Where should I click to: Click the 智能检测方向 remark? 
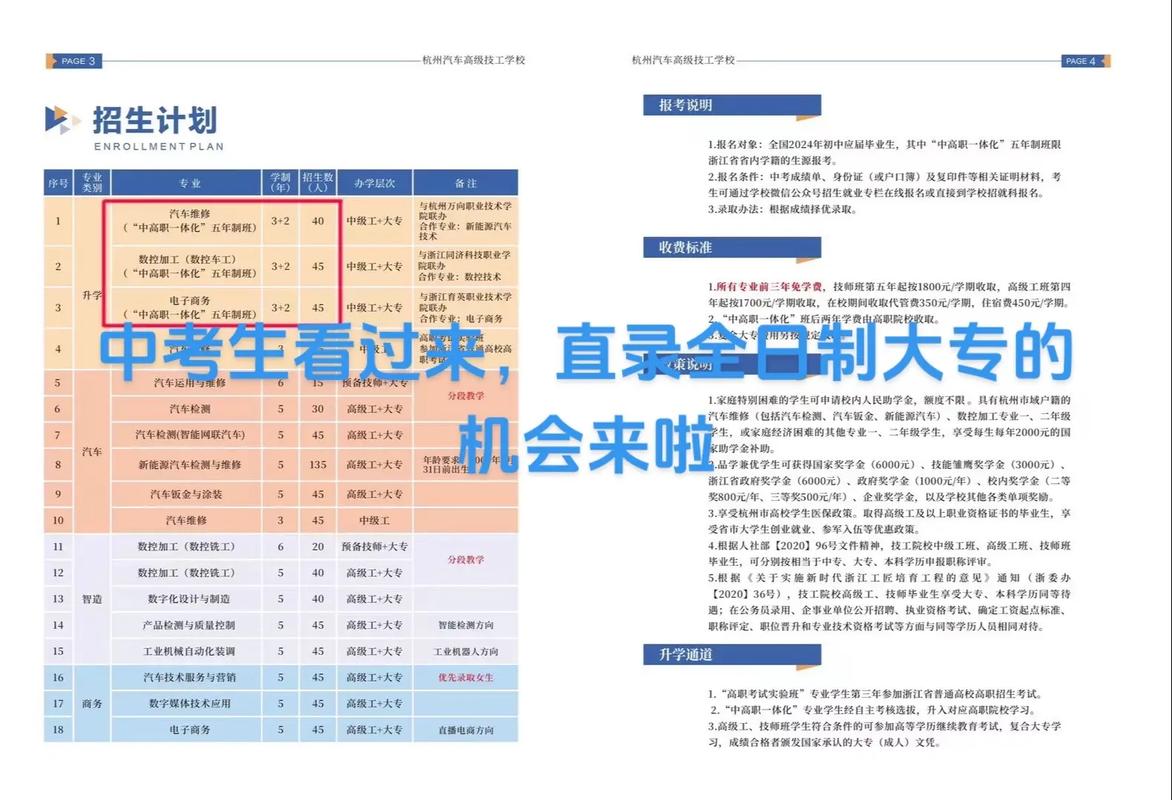pos(466,625)
